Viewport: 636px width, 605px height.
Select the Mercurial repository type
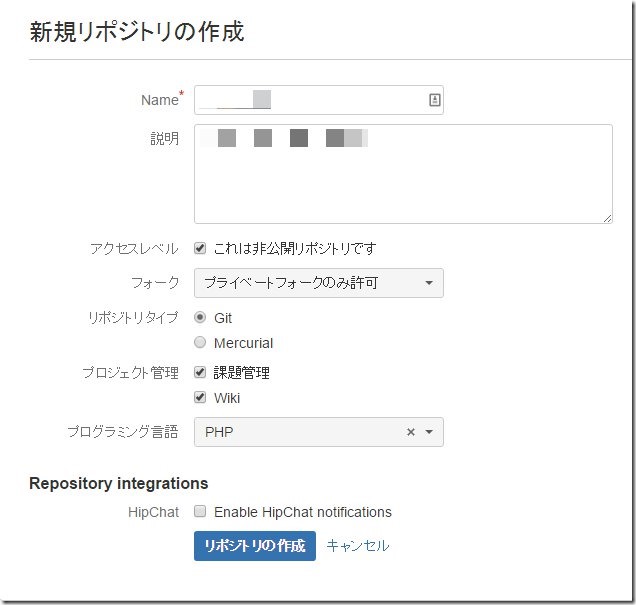[x=200, y=342]
